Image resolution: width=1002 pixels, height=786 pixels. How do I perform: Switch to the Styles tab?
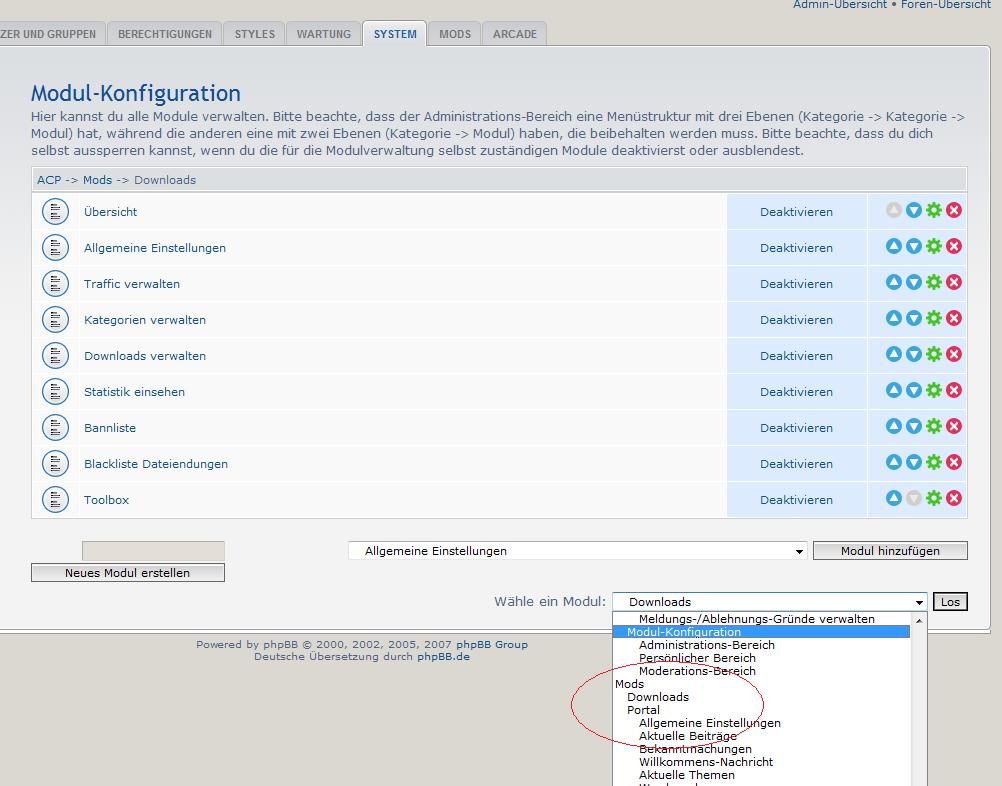click(254, 34)
